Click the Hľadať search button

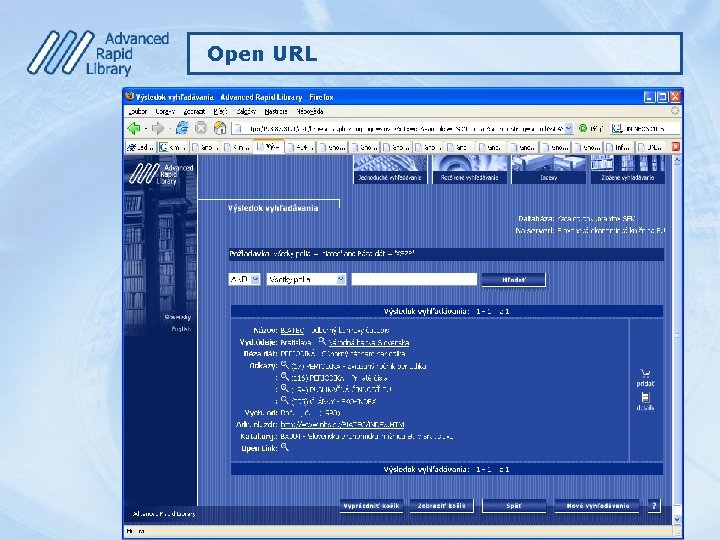point(513,280)
